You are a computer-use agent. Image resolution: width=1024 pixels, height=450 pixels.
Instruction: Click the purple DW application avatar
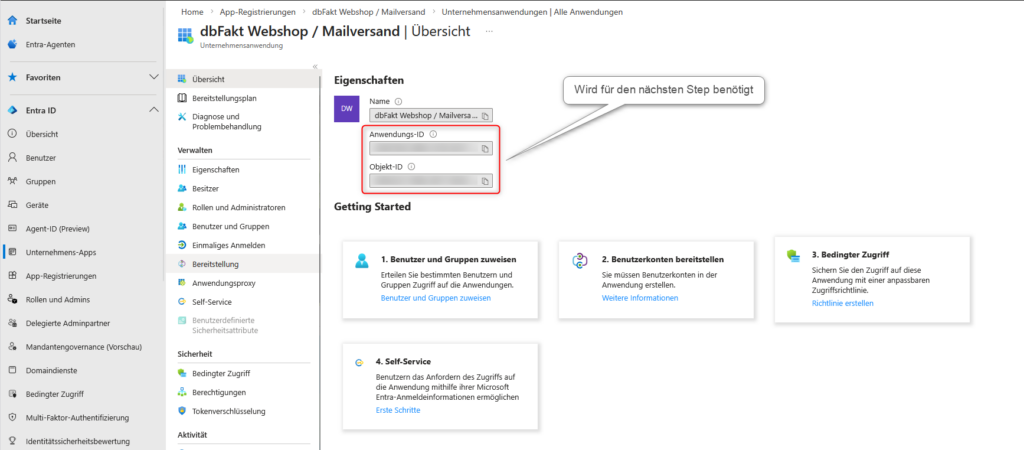pos(346,108)
